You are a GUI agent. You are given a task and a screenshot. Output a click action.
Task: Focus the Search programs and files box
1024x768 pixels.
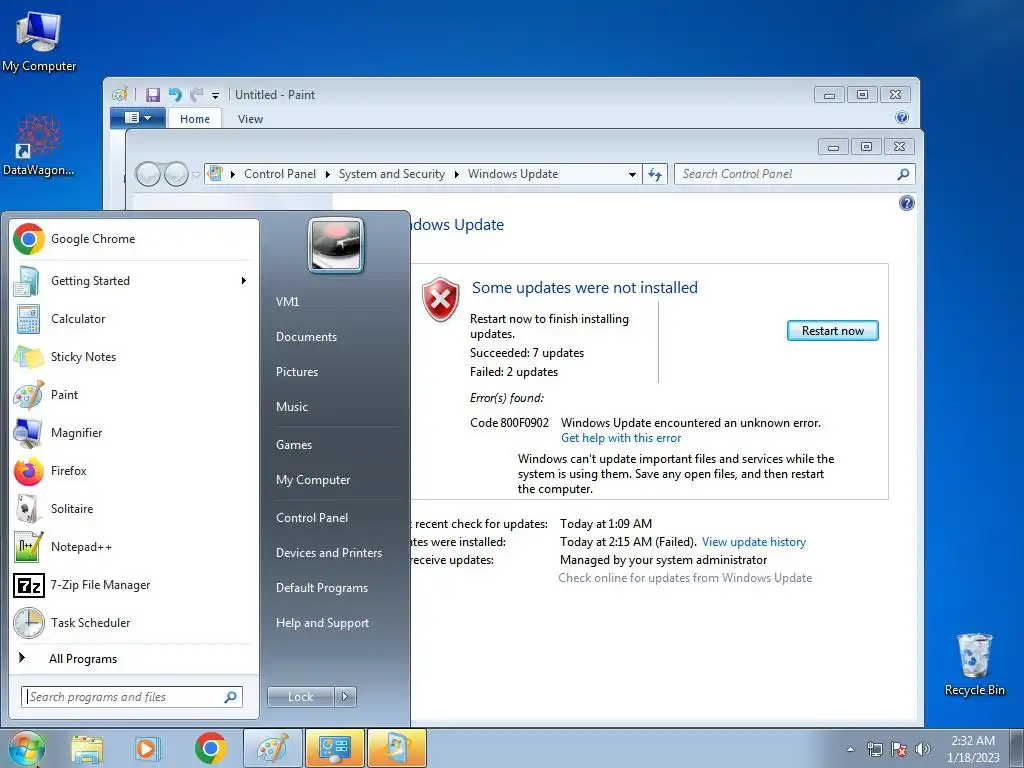tap(131, 697)
